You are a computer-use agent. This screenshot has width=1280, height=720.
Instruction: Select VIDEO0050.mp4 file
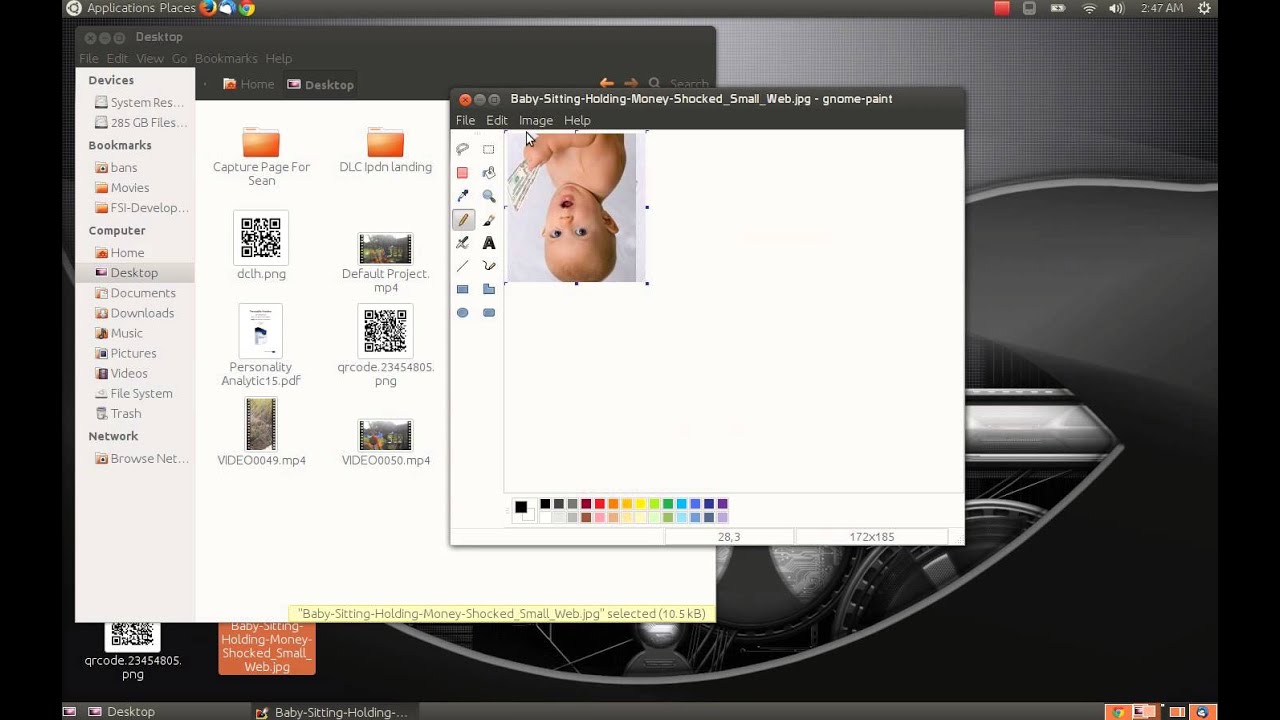[385, 442]
